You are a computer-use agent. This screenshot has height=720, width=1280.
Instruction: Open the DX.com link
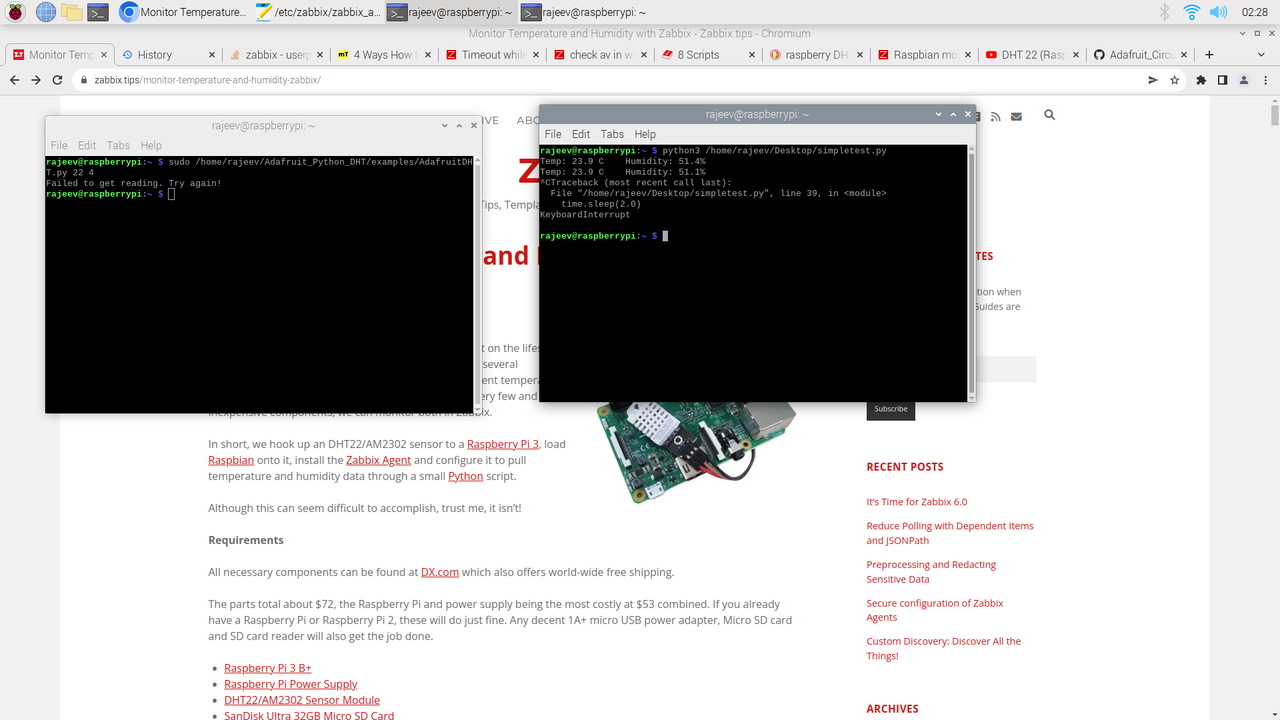coord(440,572)
